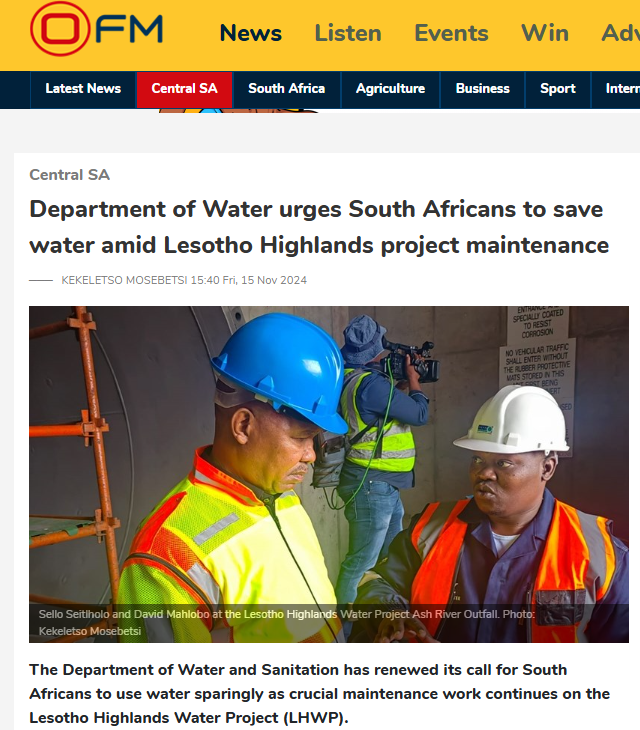
Task: Select the Central SA tab
Action: 184,88
